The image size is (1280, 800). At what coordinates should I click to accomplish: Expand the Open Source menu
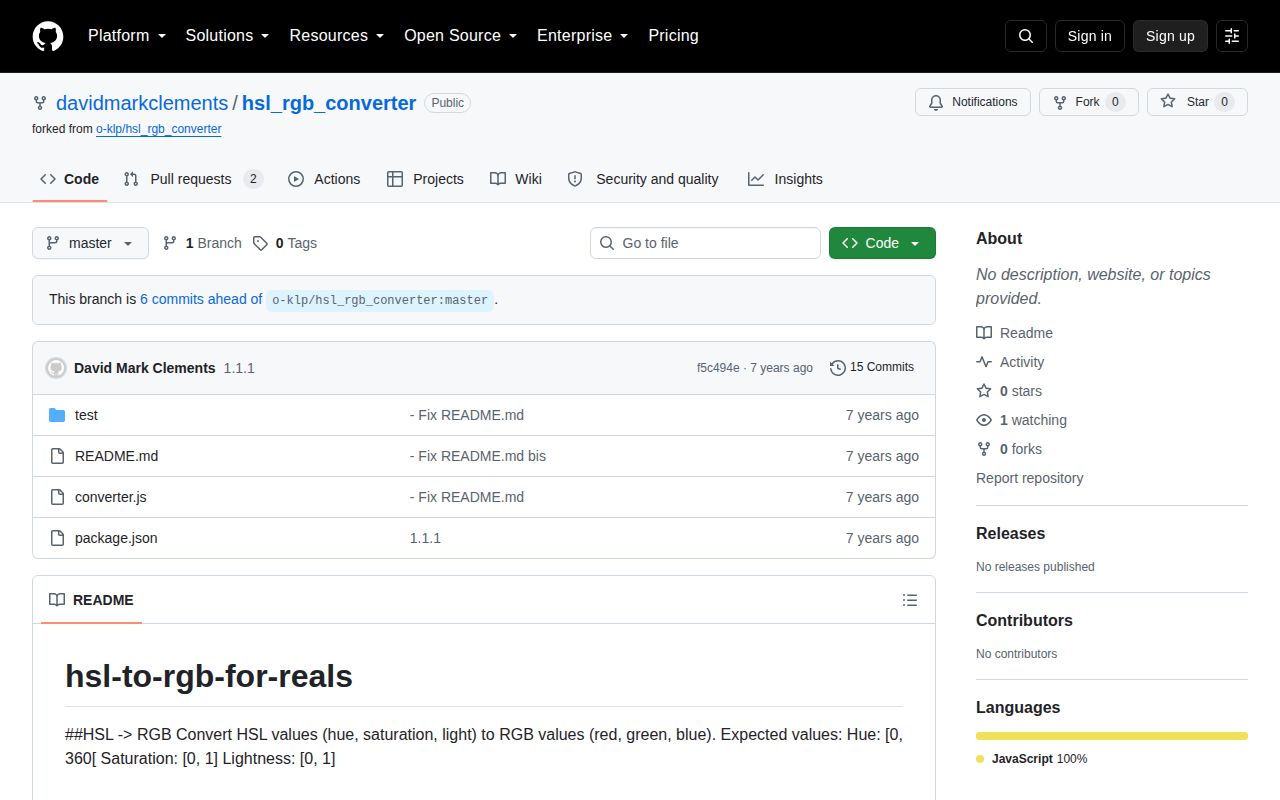(460, 36)
